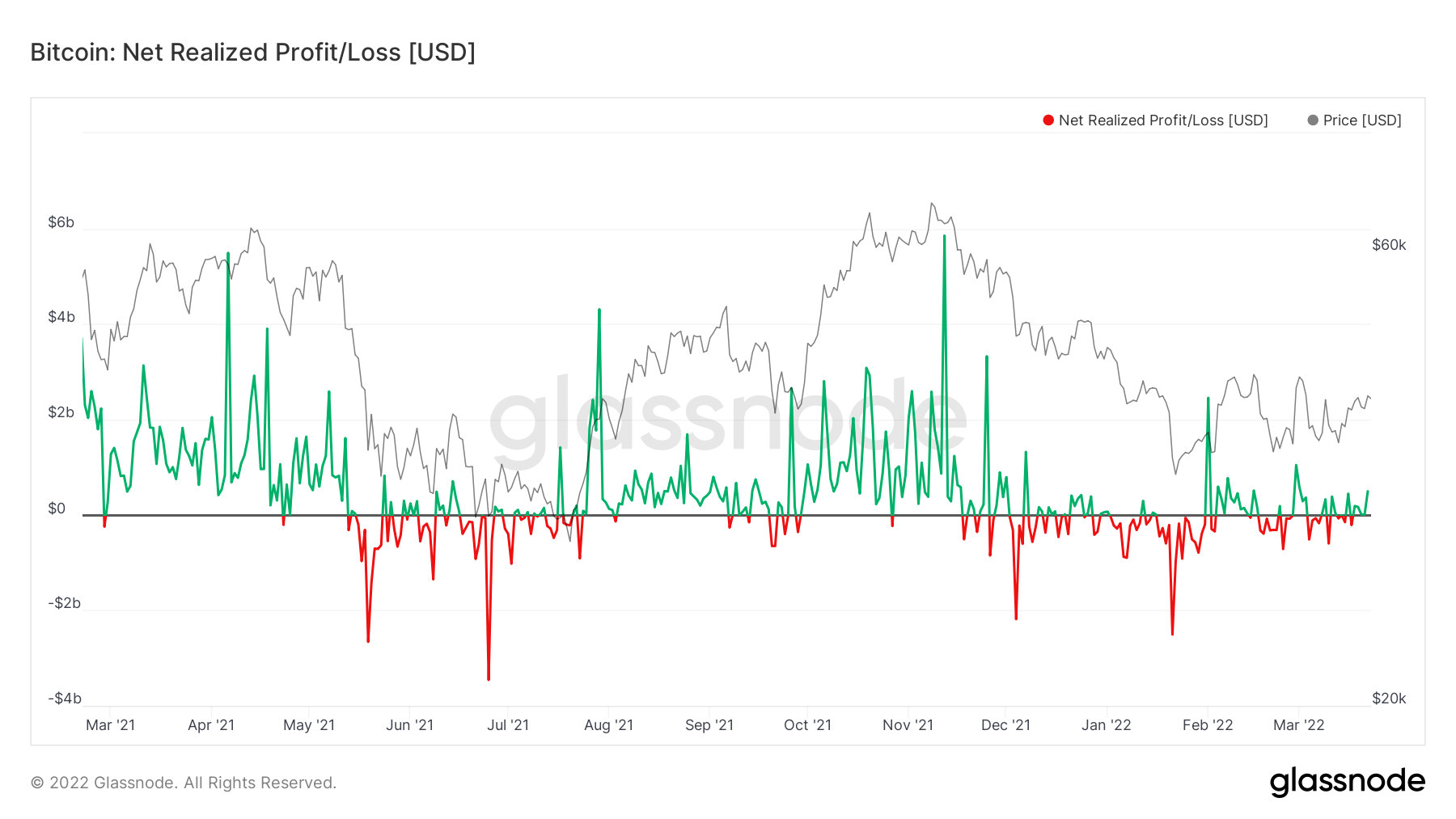Click the $20k right price axis label
Image resolution: width=1456 pixels, height=819 pixels.
pyautogui.click(x=1389, y=699)
